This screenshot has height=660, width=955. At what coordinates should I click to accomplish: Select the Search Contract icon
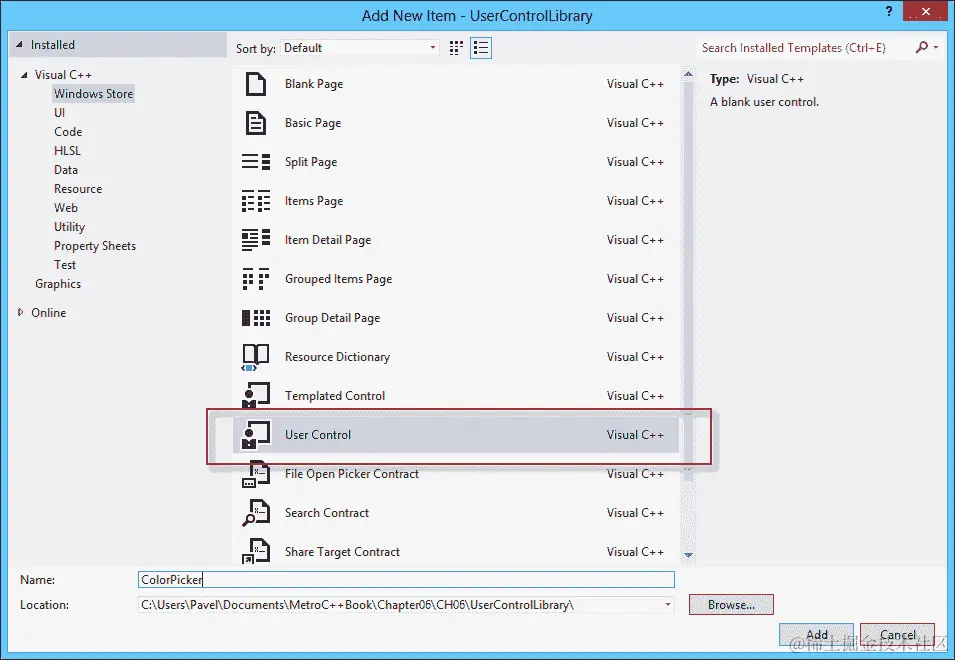256,513
